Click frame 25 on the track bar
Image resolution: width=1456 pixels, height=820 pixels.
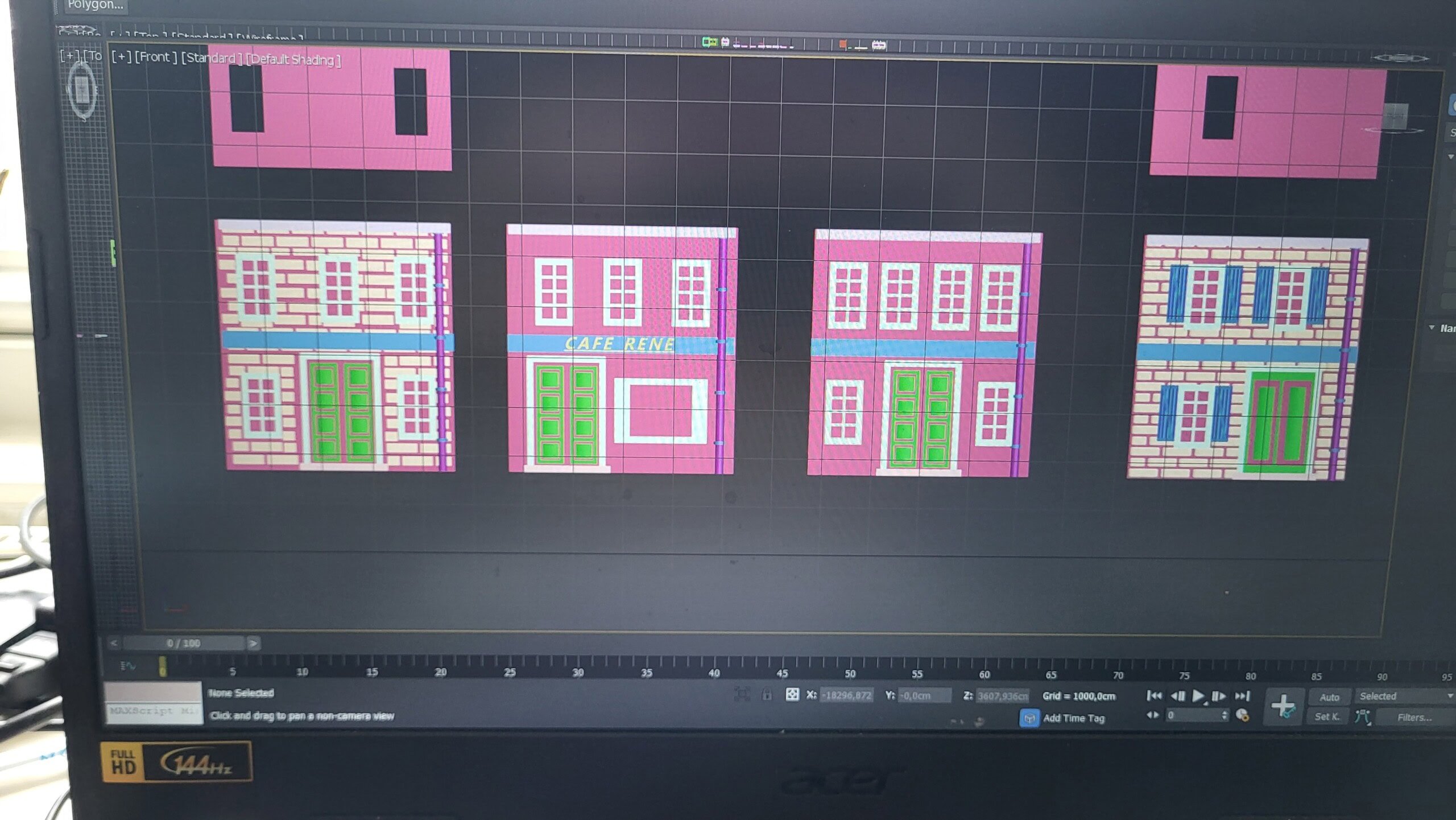pos(510,672)
